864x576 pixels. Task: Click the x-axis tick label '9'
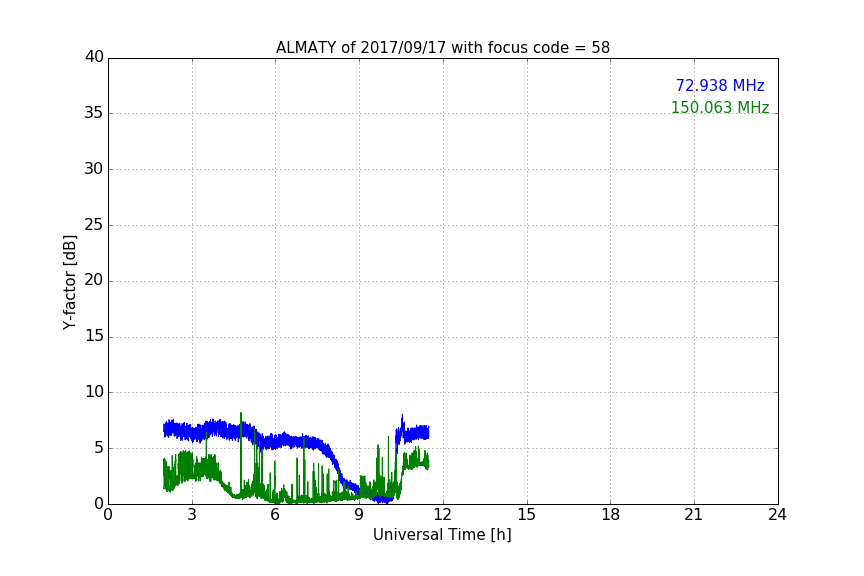click(359, 515)
